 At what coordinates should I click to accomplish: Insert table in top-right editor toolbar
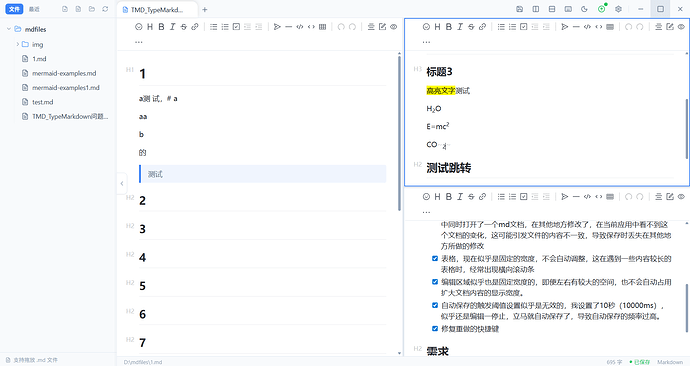pyautogui.click(x=610, y=27)
